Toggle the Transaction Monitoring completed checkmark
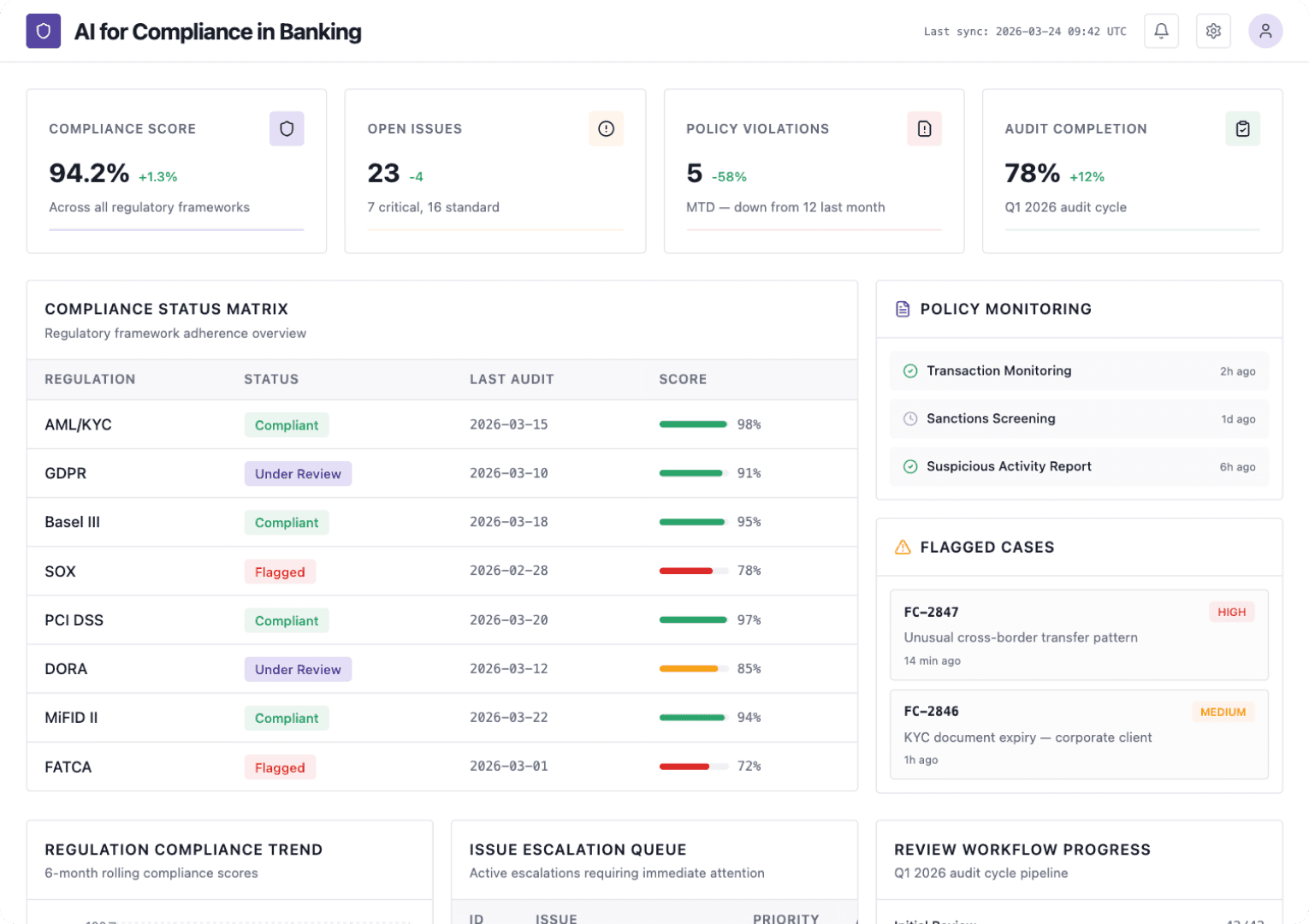 pyautogui.click(x=909, y=370)
